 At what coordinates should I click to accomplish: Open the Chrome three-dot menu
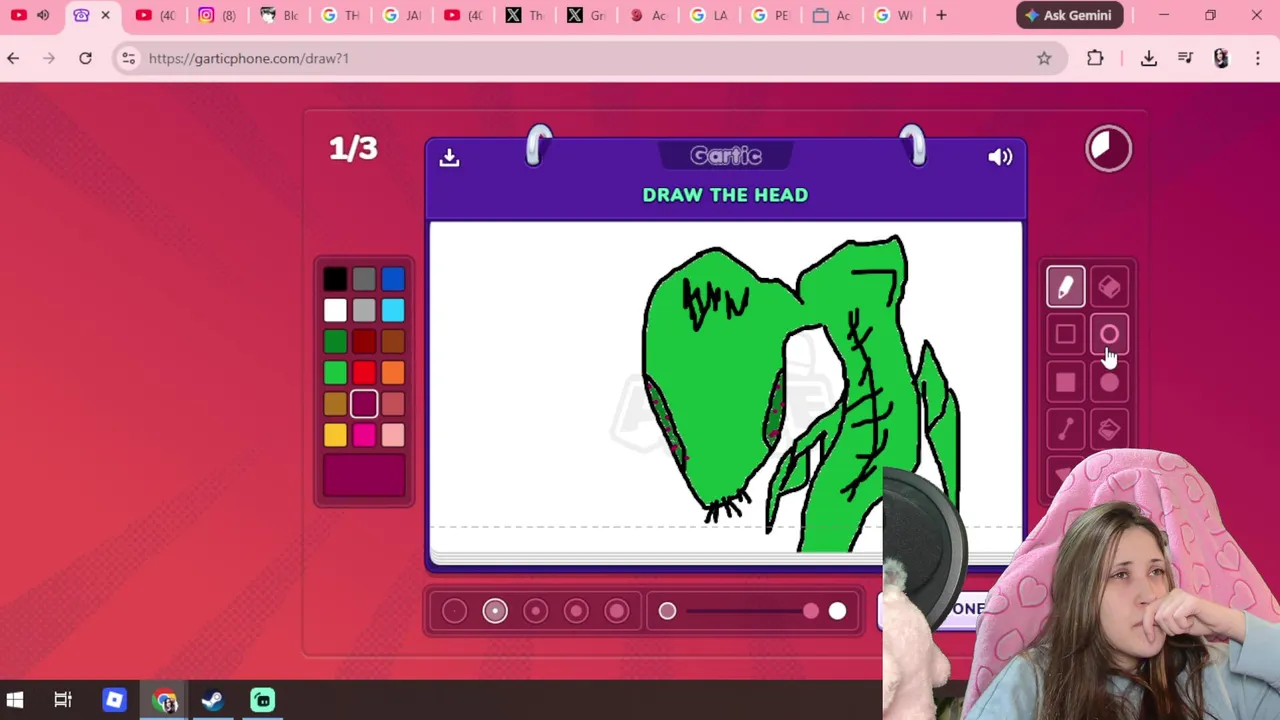click(x=1258, y=58)
